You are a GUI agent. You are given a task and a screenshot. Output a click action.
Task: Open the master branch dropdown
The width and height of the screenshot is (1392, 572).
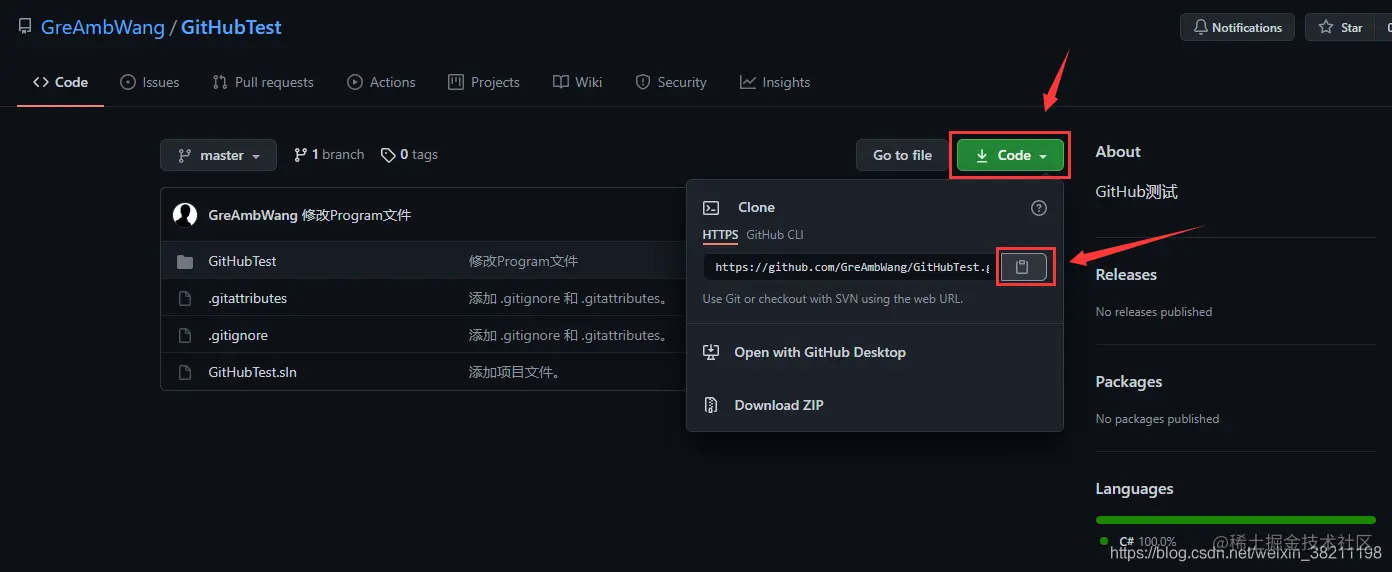(x=218, y=155)
